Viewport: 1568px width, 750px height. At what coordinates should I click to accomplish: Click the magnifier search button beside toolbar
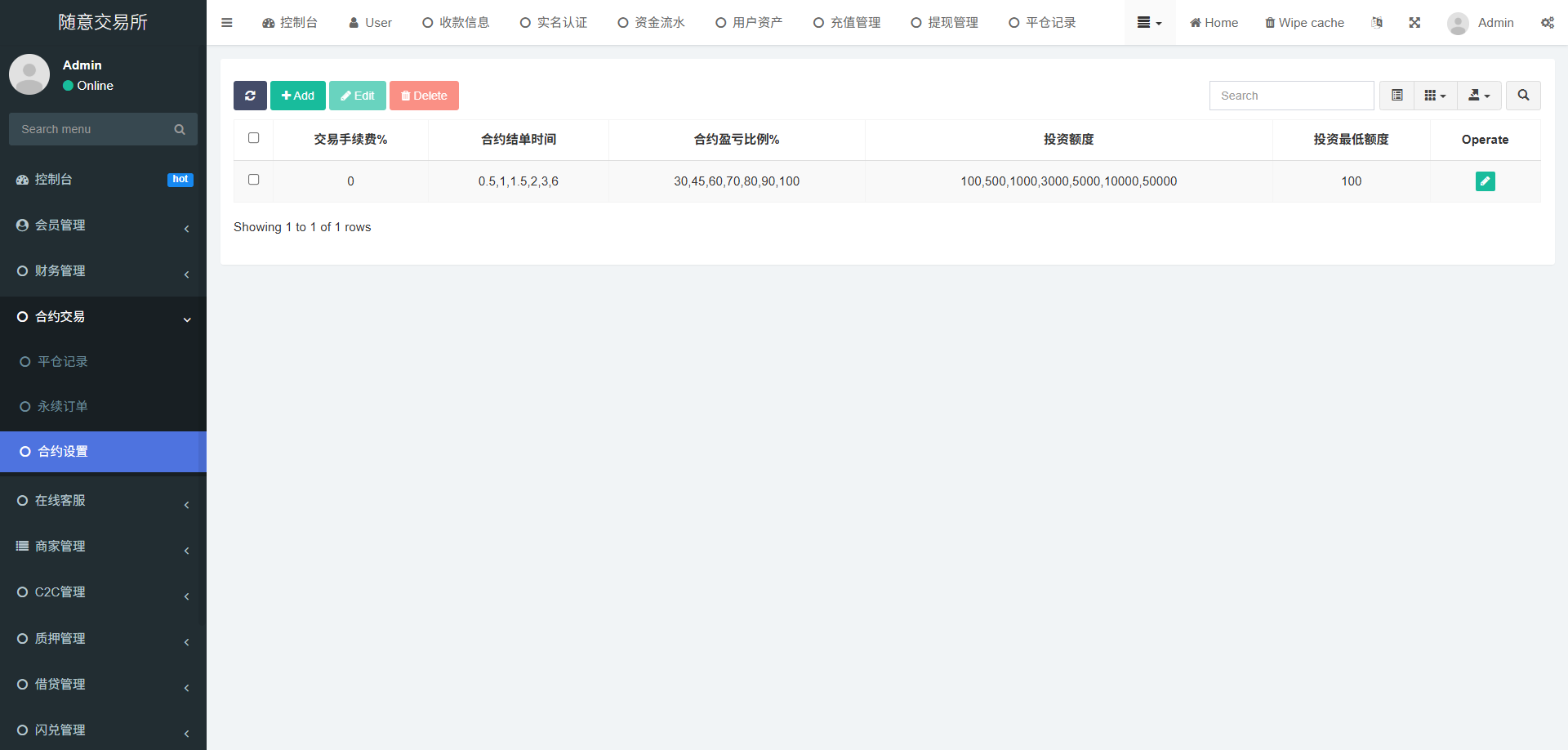click(1523, 96)
